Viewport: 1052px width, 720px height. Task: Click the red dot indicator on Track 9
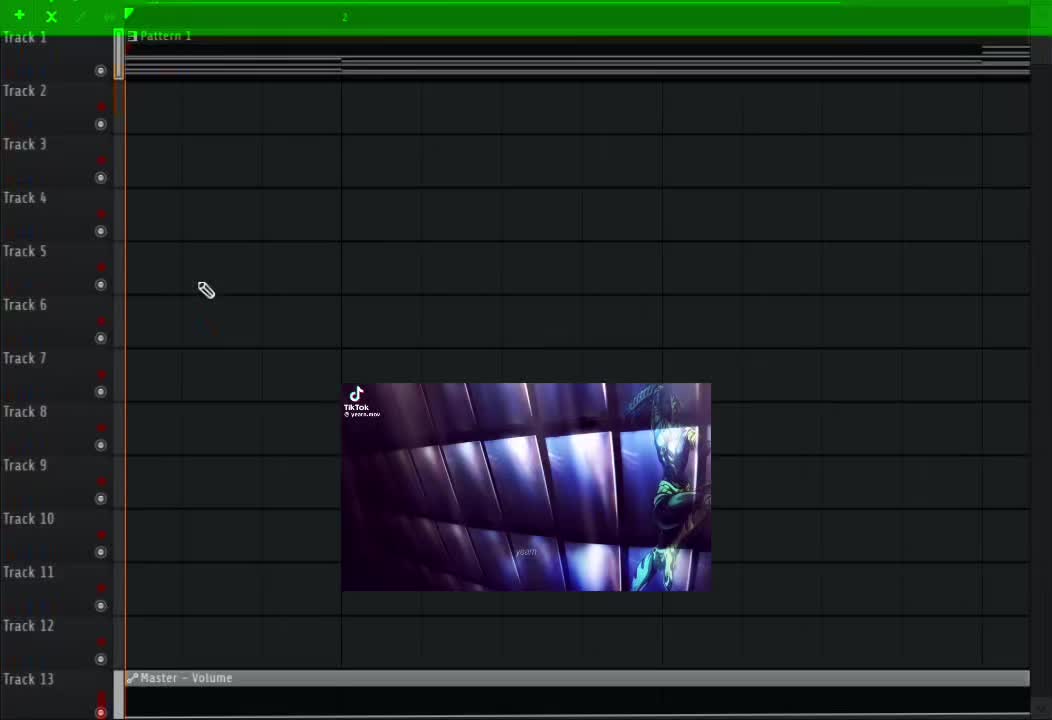[x=102, y=481]
